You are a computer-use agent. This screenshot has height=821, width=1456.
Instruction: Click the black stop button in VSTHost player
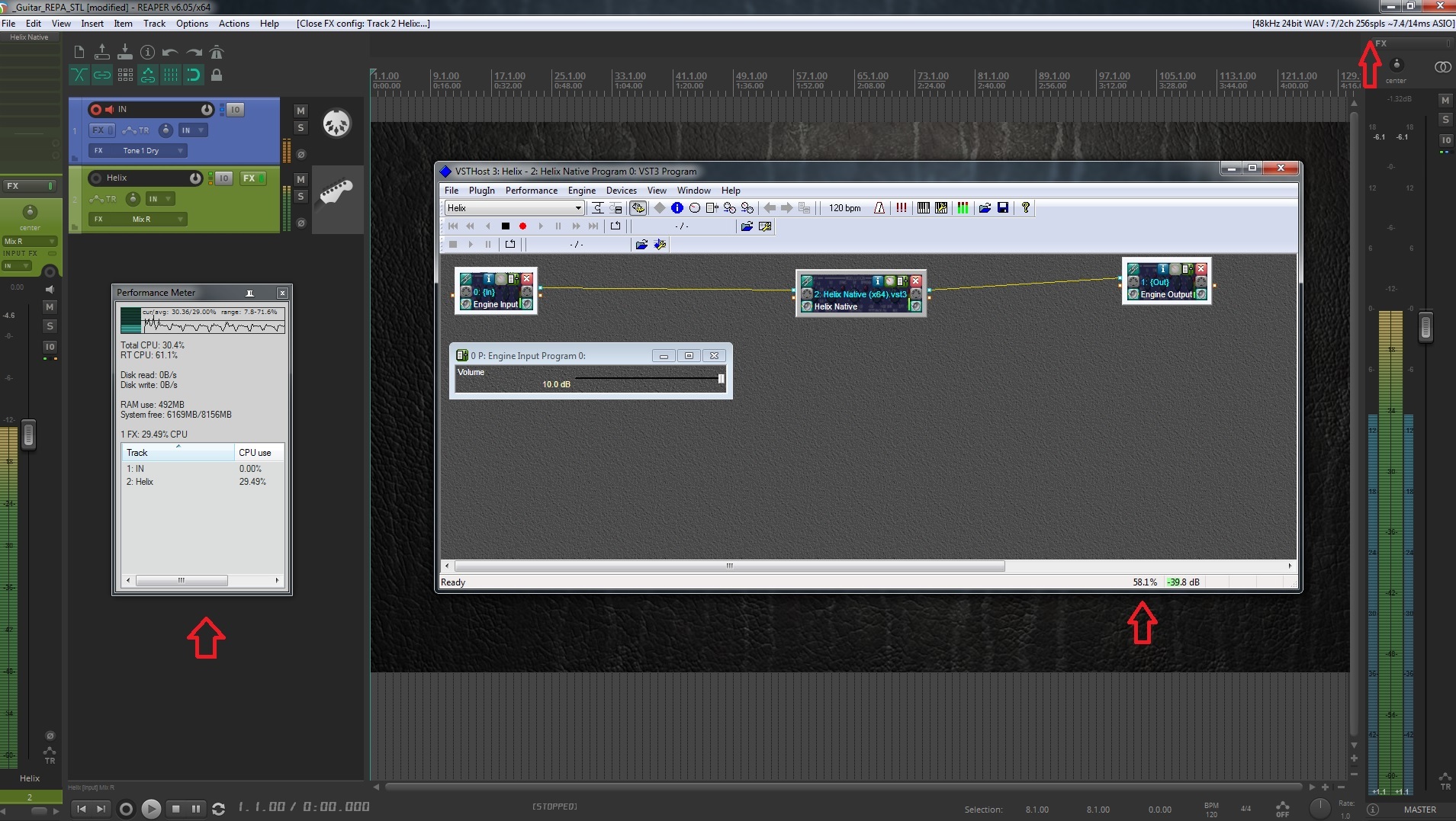pyautogui.click(x=505, y=226)
